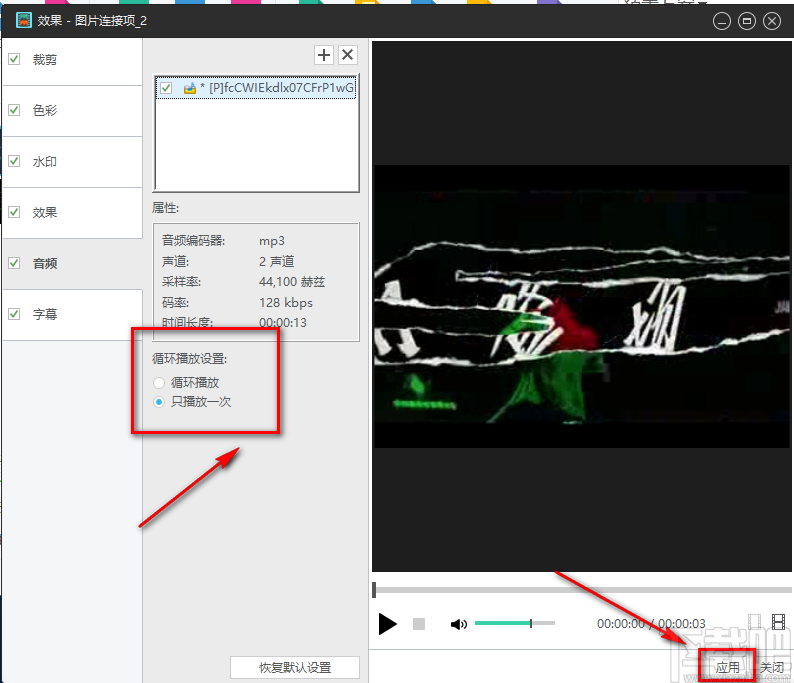Select 循环播放 radio option
Screen dimensions: 794x683
tap(159, 382)
